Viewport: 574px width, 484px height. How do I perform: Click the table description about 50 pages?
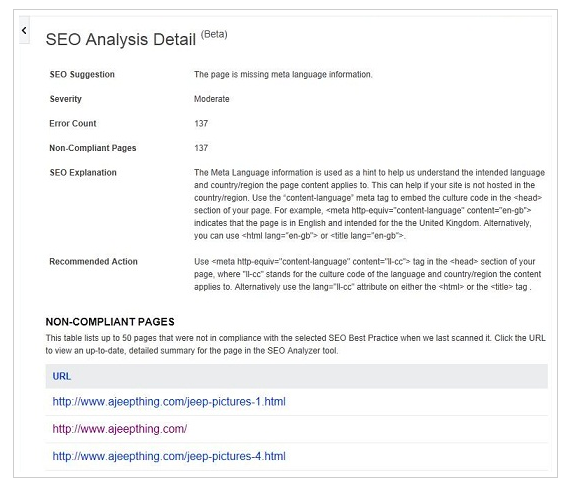click(x=295, y=344)
